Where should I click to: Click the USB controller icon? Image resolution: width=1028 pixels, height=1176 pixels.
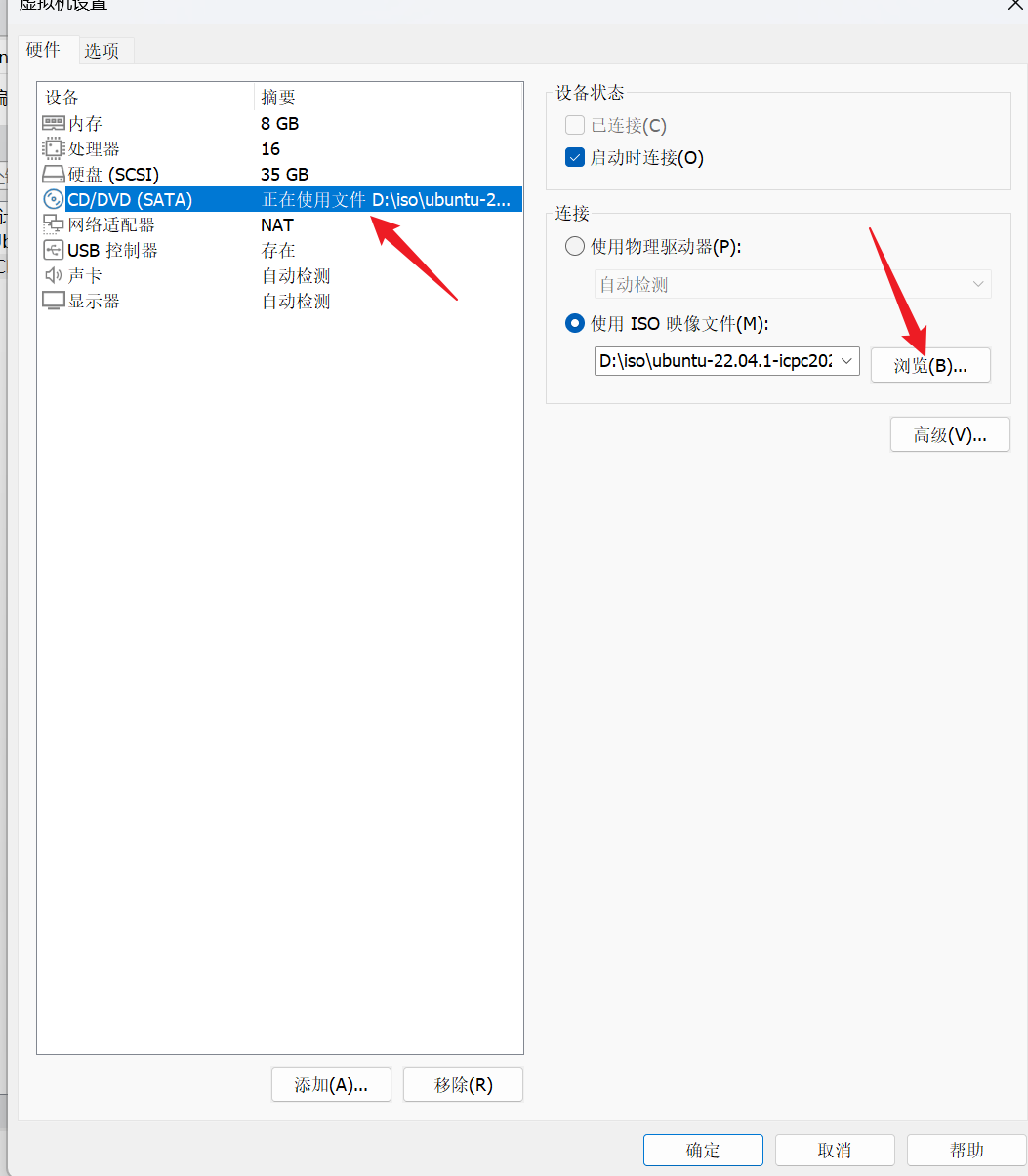coord(54,250)
